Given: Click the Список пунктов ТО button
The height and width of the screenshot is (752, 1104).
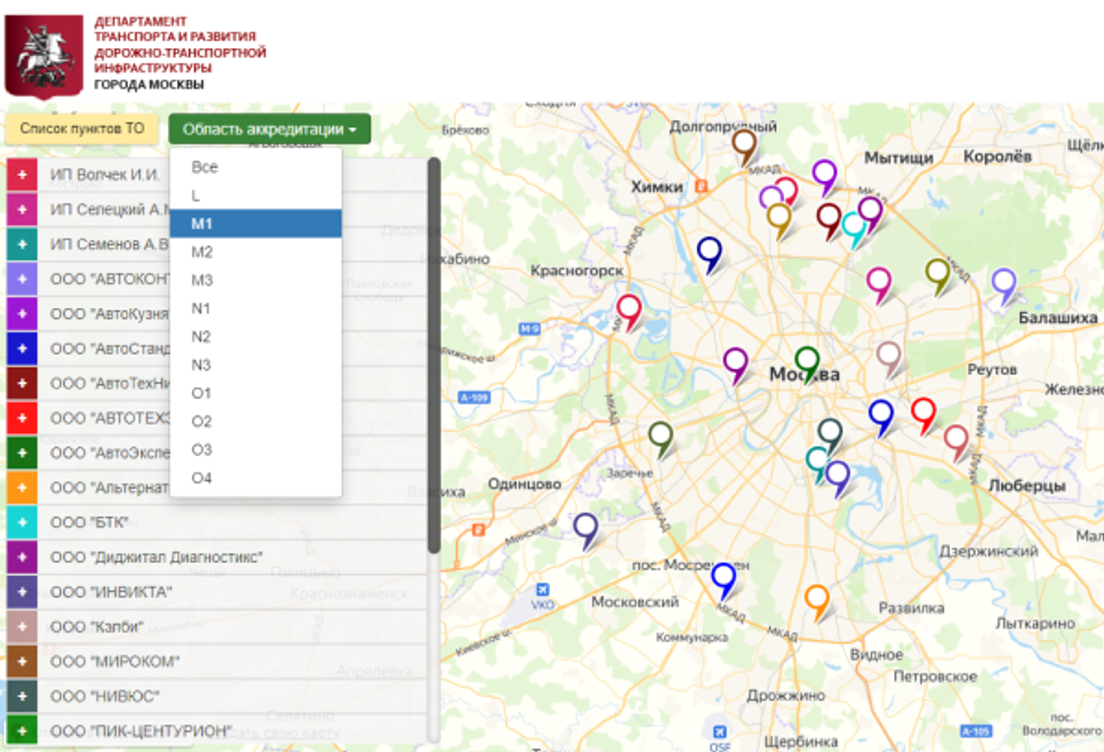Looking at the screenshot, I should [x=82, y=129].
